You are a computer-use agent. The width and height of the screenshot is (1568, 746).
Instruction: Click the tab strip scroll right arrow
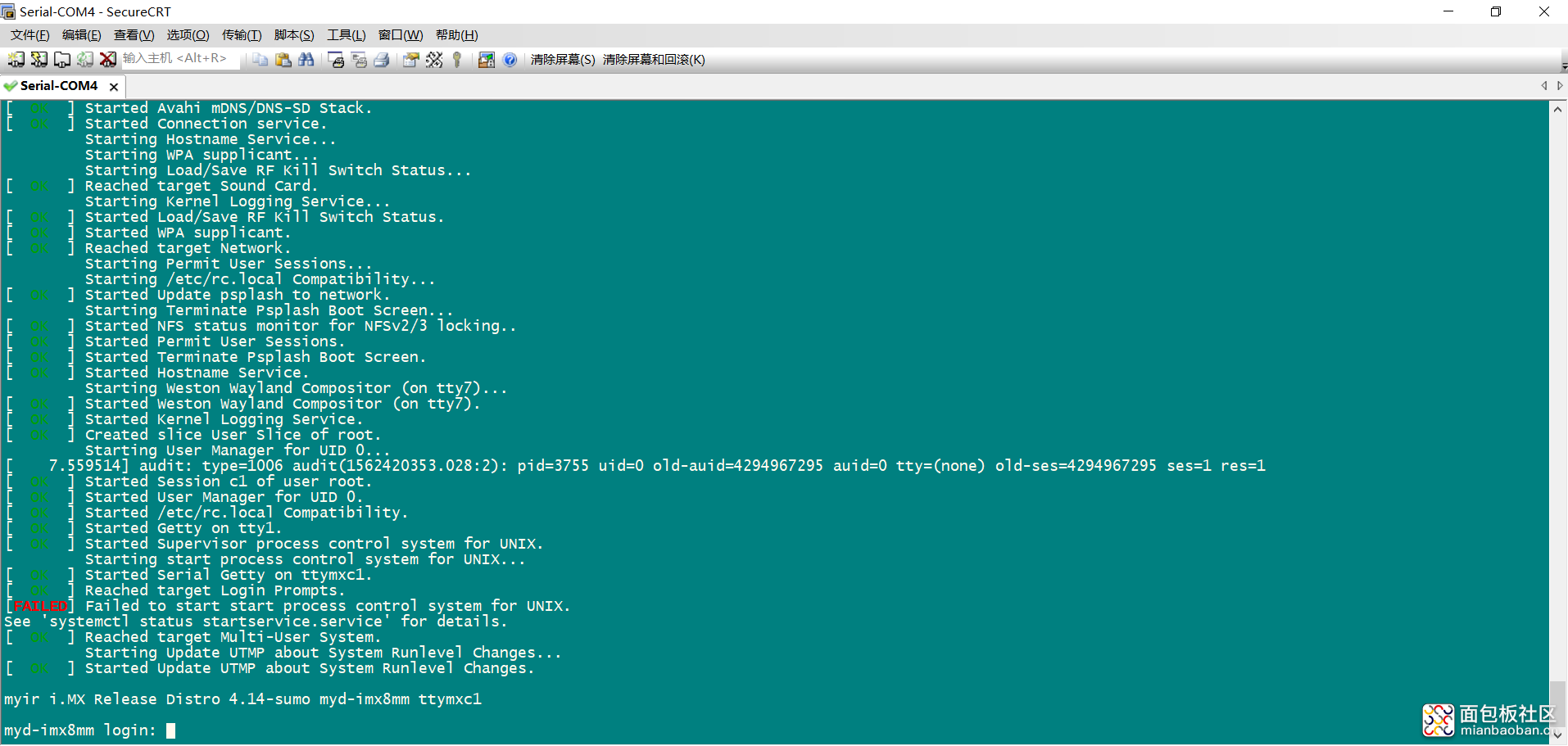click(x=1560, y=86)
